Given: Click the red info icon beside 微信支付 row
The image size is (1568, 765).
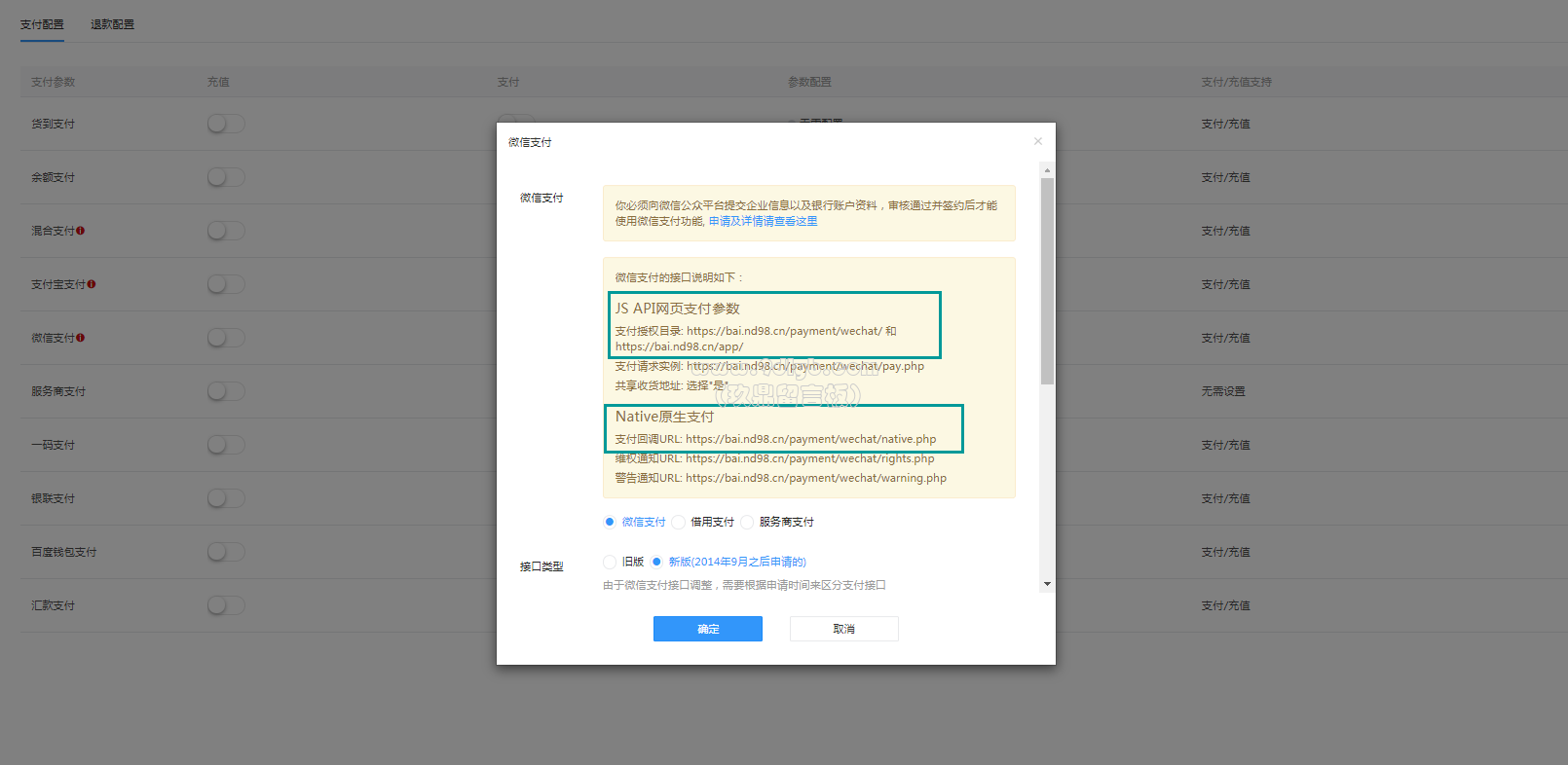Looking at the screenshot, I should (80, 338).
